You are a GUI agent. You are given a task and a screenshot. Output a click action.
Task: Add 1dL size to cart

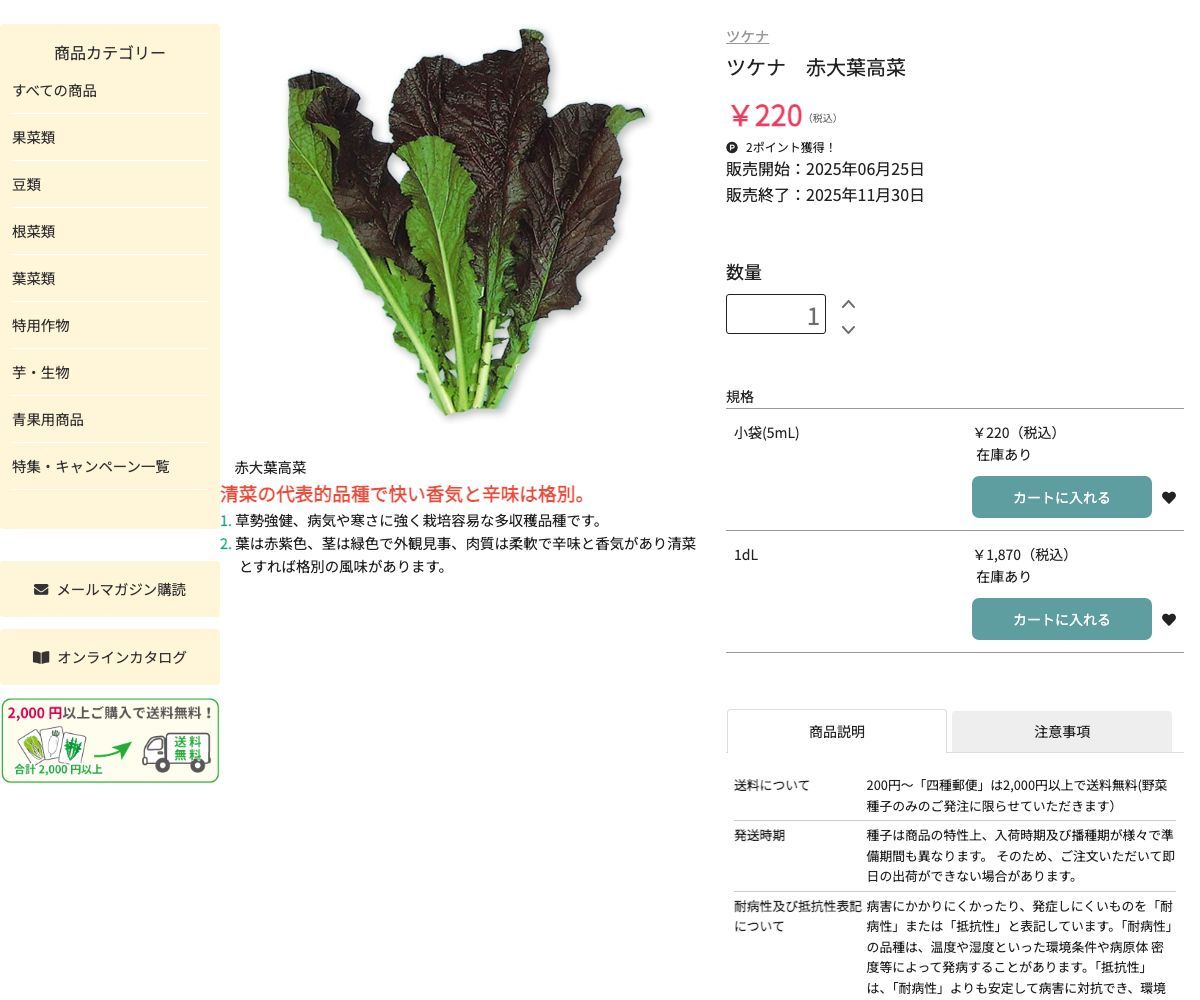click(x=1061, y=619)
